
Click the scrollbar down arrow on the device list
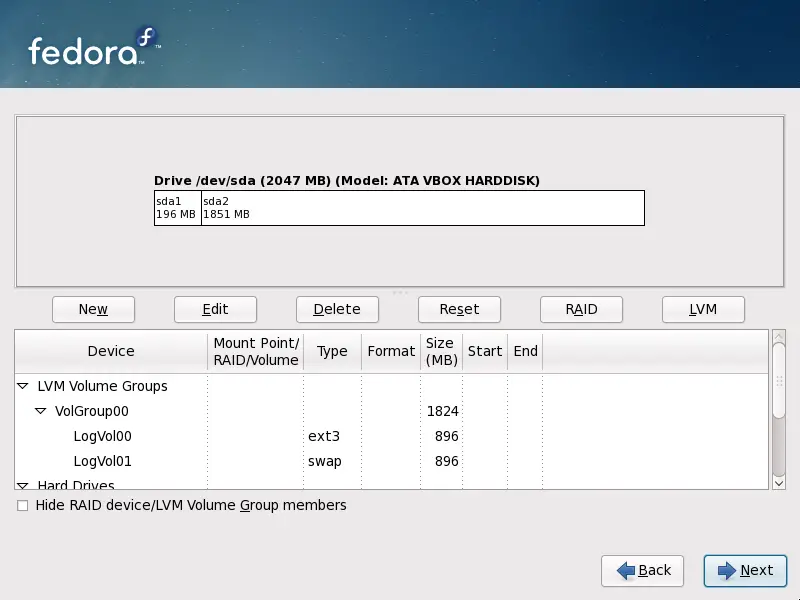[x=779, y=483]
